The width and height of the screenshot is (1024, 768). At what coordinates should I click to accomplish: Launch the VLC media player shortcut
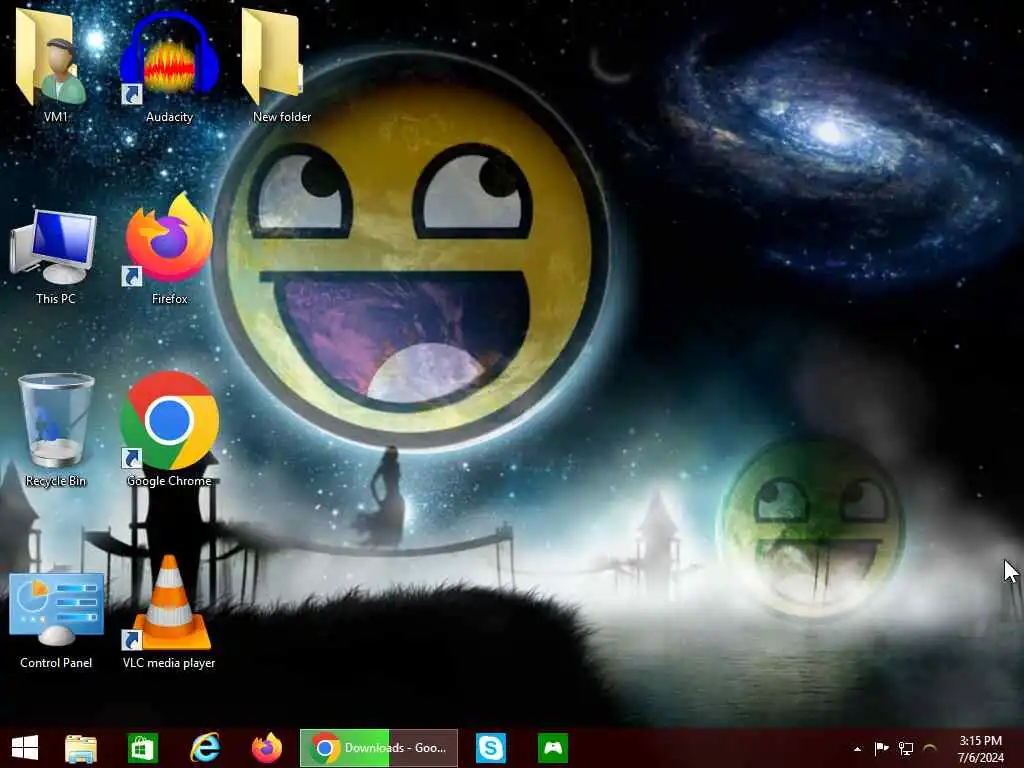(x=169, y=602)
